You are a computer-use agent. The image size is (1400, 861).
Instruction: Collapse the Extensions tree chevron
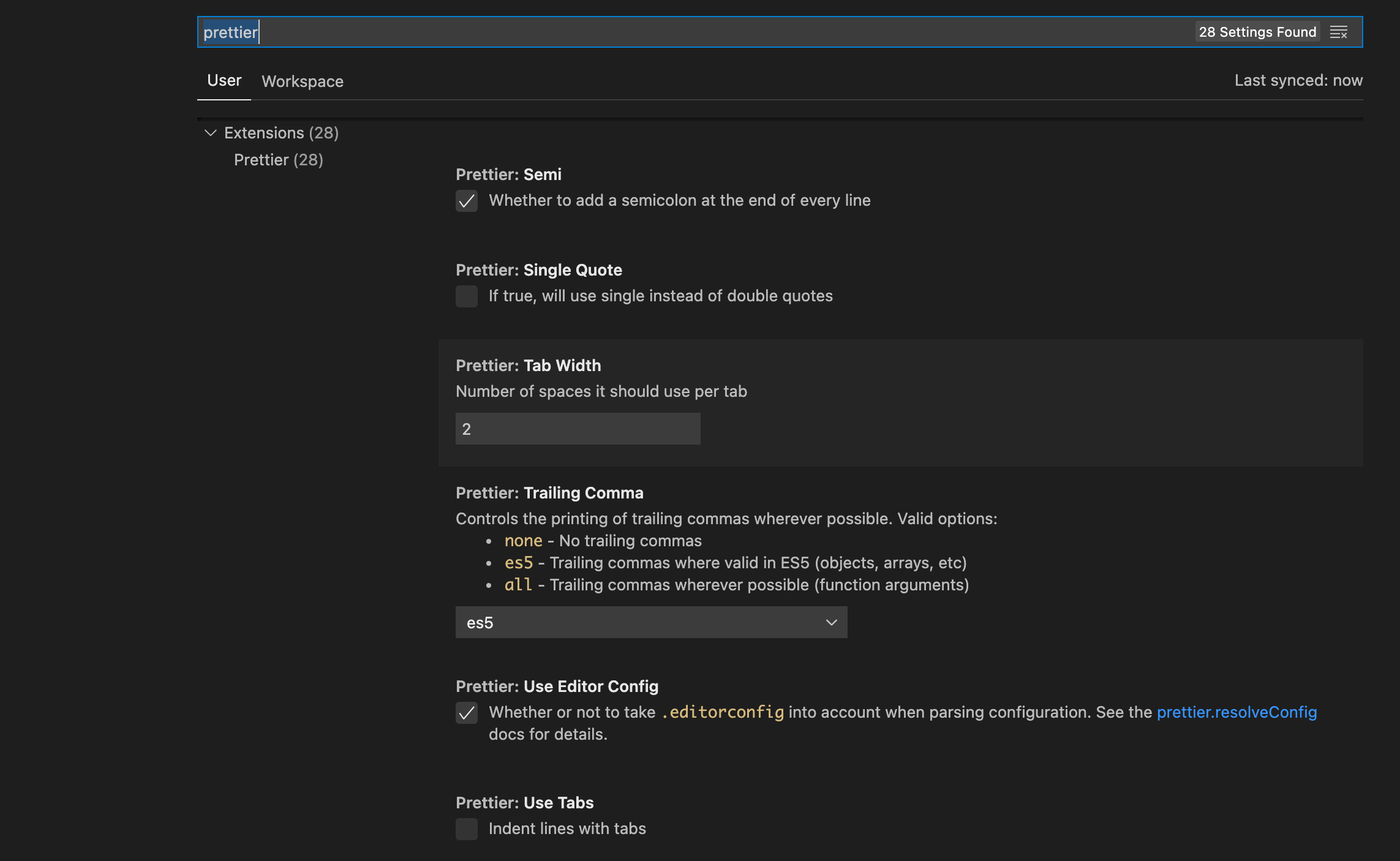coord(211,133)
